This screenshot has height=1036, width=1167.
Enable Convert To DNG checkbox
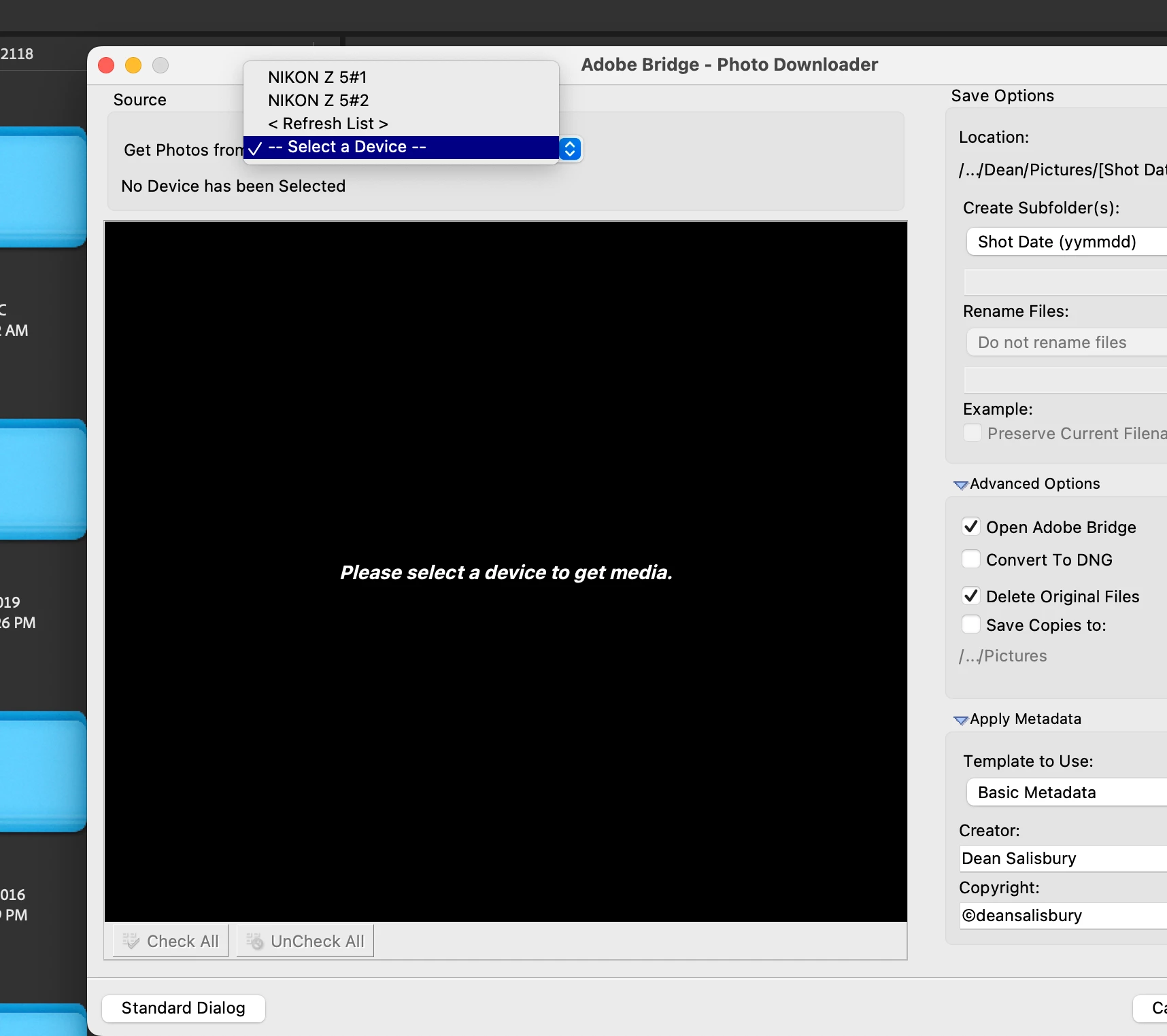click(971, 559)
